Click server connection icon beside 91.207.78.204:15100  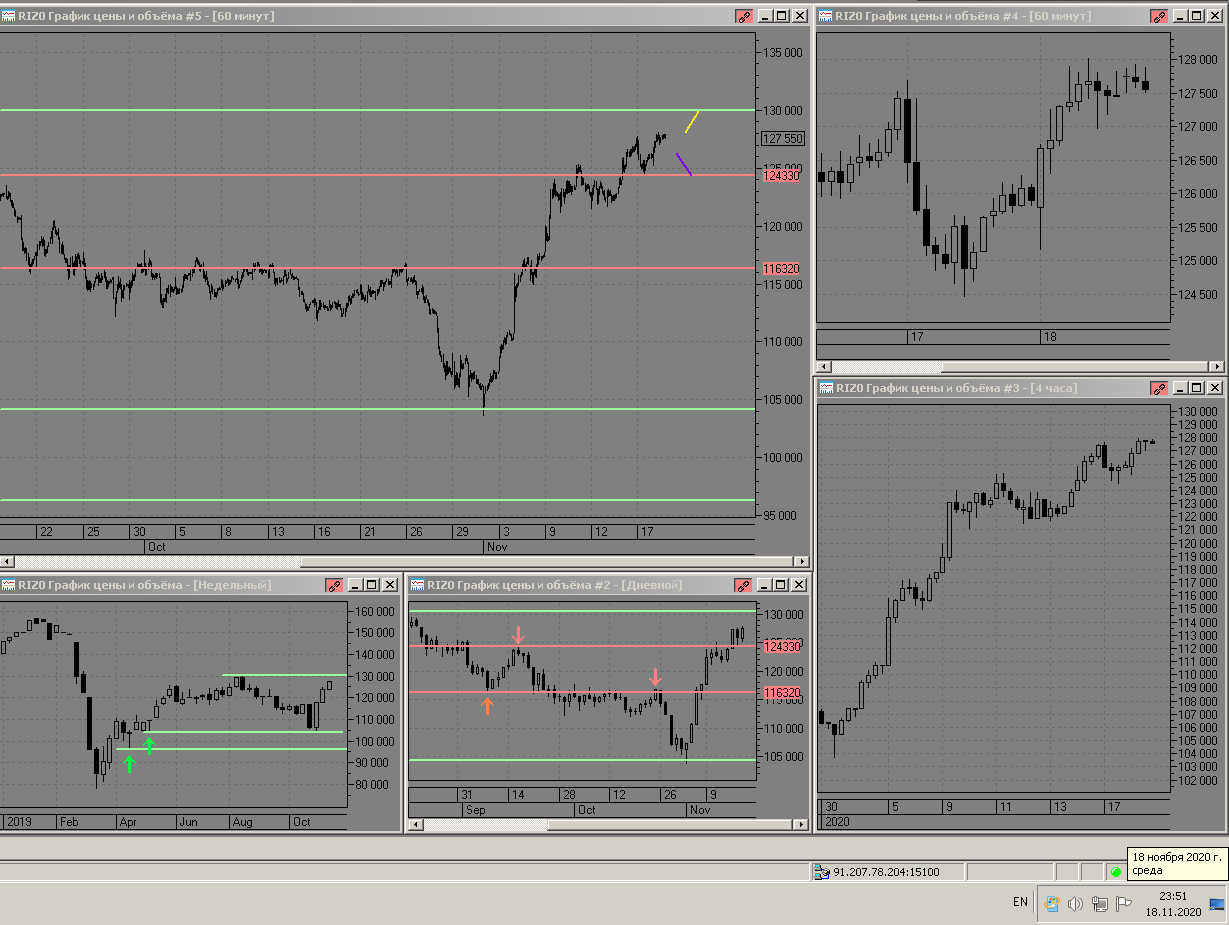[x=822, y=872]
